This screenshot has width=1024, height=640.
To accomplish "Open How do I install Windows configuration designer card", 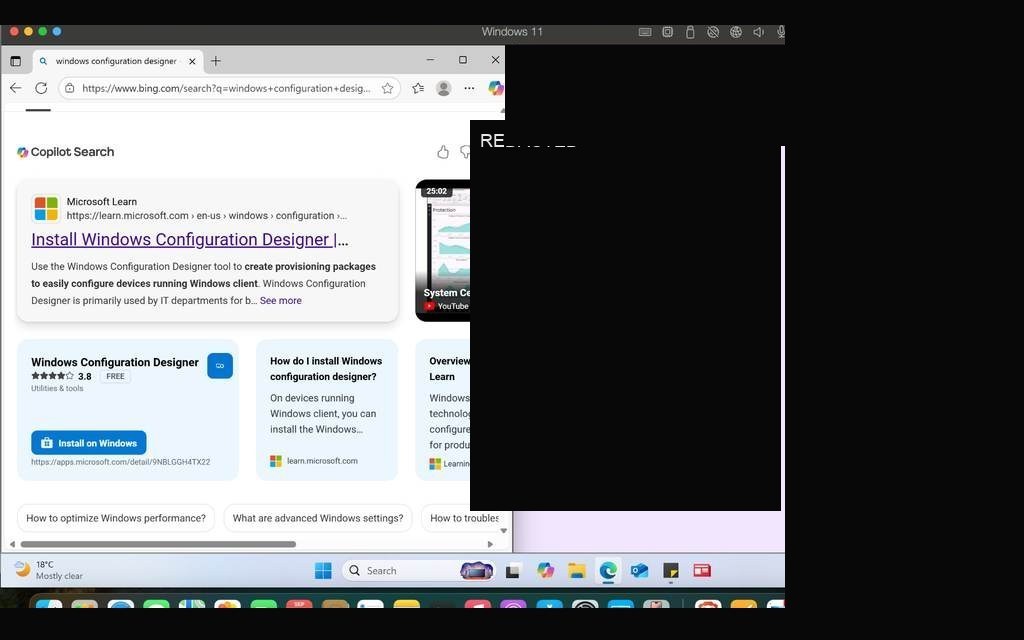I will tap(327, 409).
